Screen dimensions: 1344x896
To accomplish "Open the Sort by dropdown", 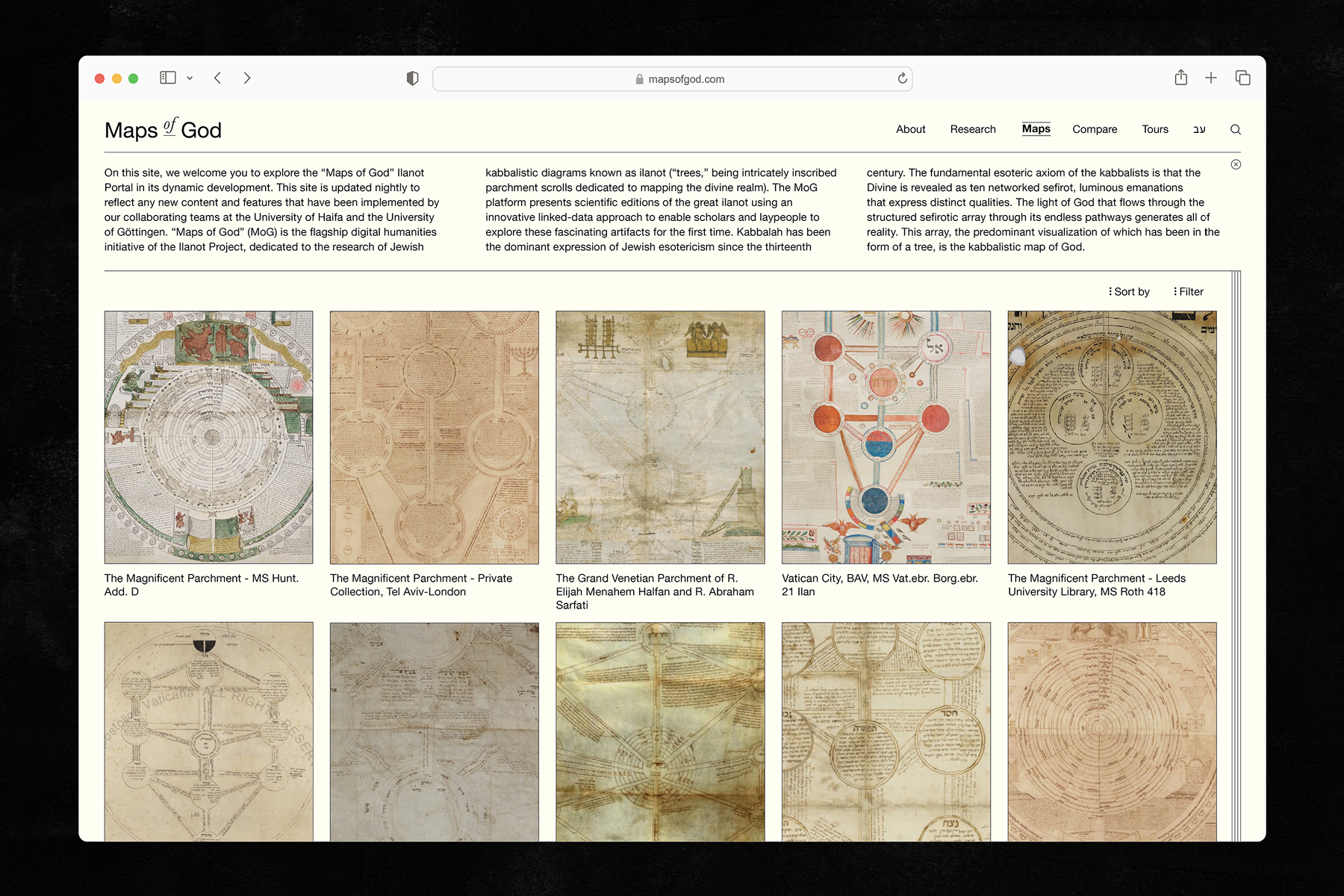I will [x=1129, y=292].
